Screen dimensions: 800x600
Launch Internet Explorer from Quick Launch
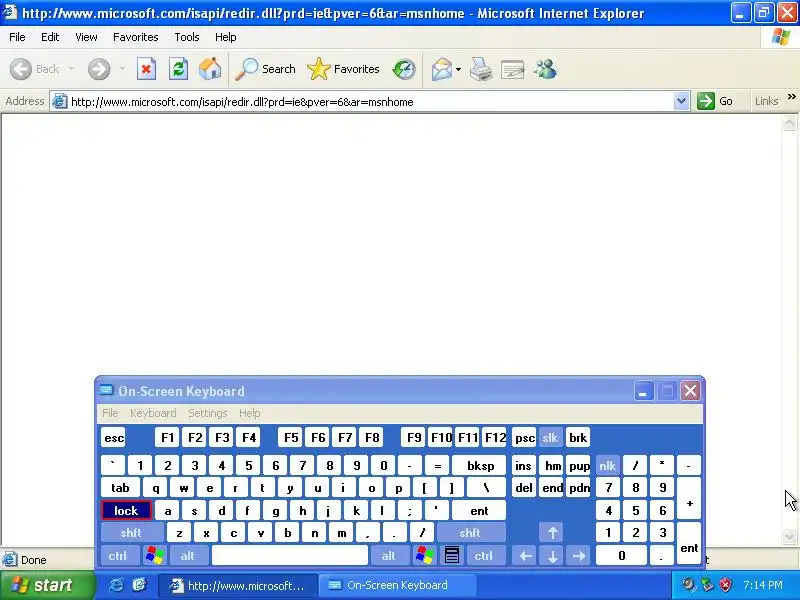(116, 585)
